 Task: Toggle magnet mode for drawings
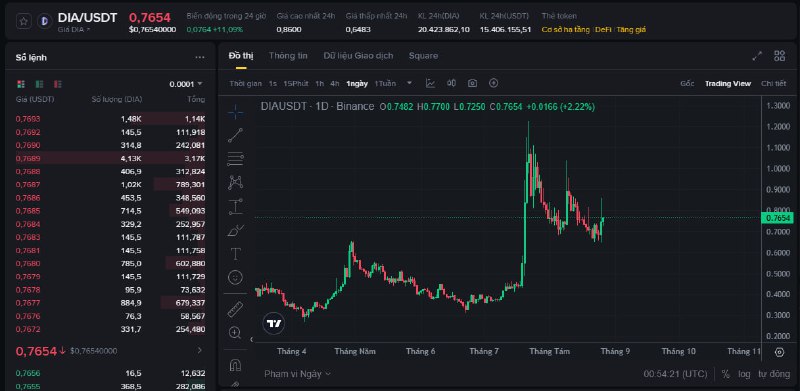[x=235, y=365]
